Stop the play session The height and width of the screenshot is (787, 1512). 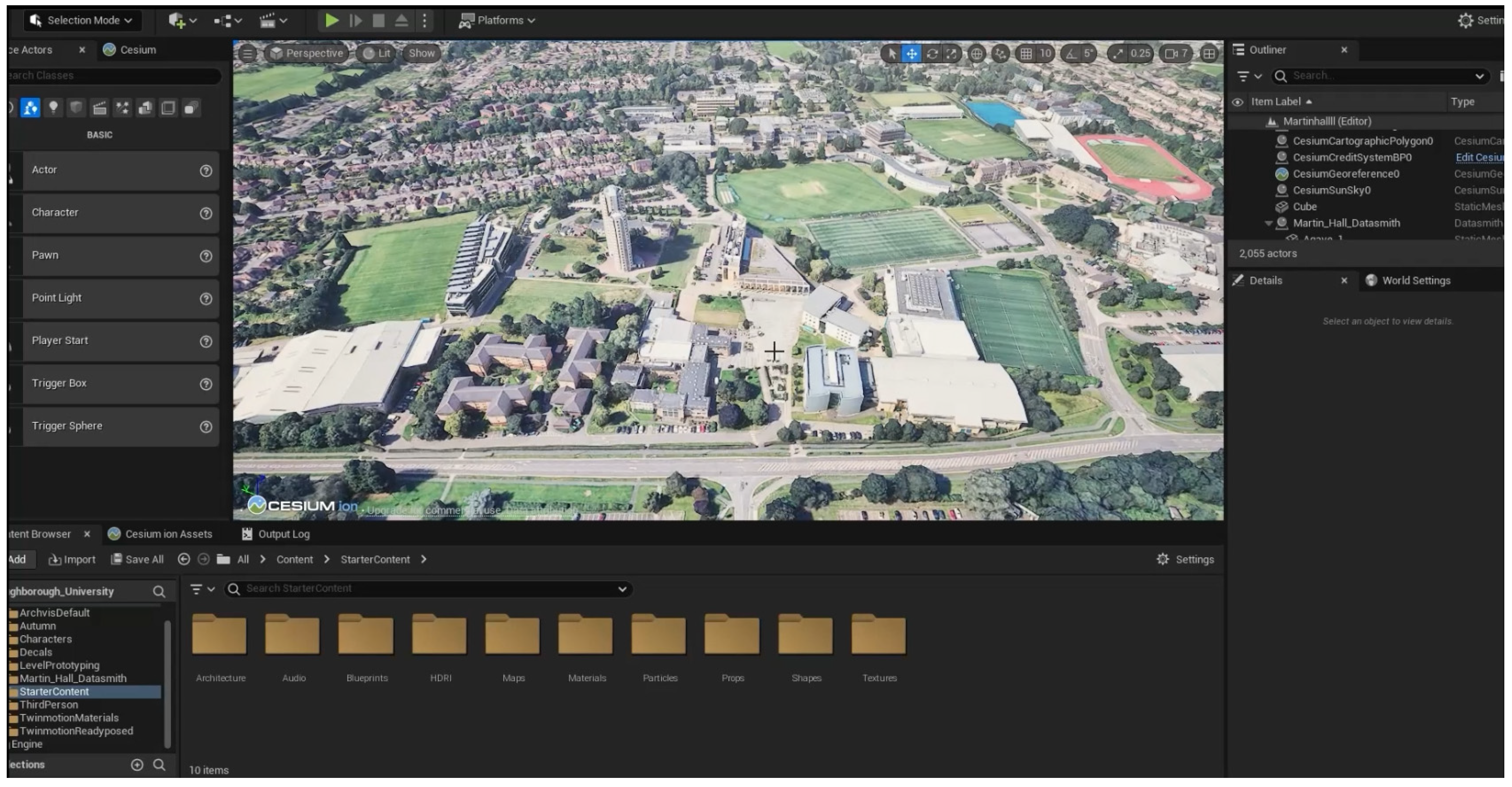click(x=378, y=21)
